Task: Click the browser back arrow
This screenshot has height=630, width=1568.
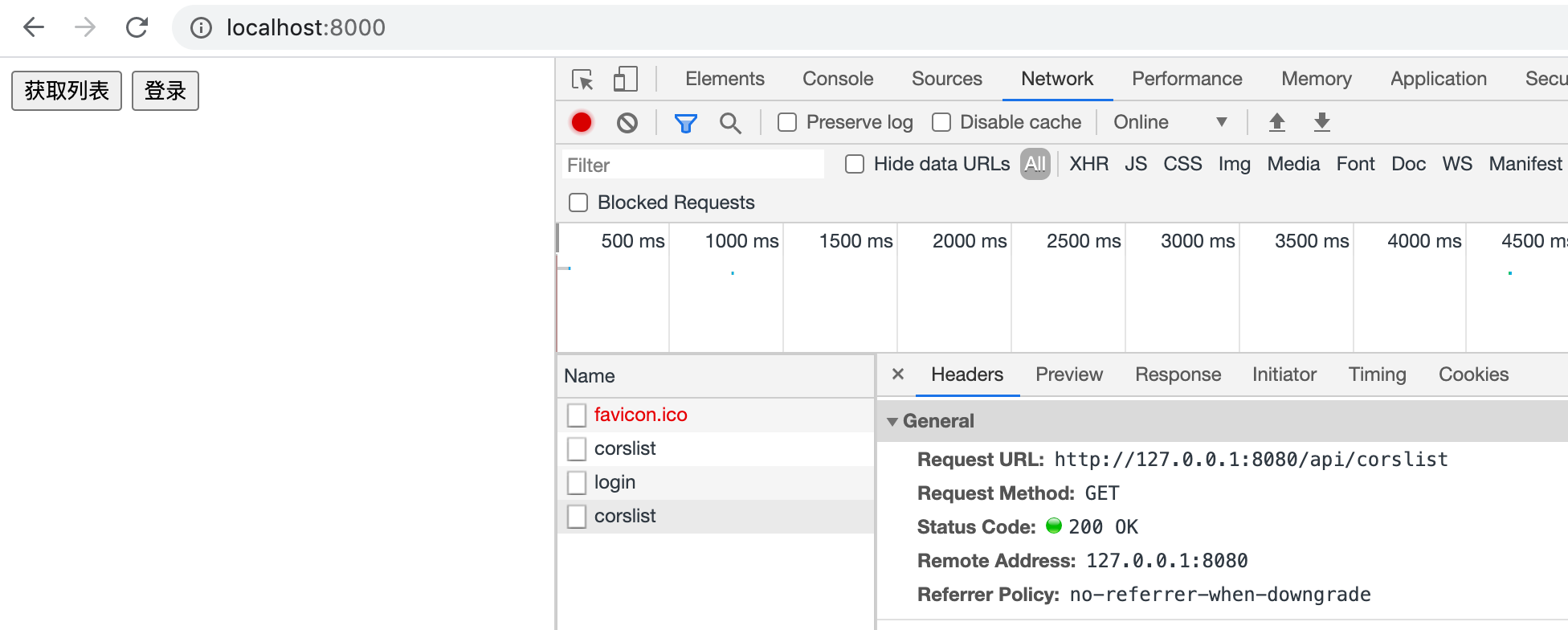Action: [34, 27]
